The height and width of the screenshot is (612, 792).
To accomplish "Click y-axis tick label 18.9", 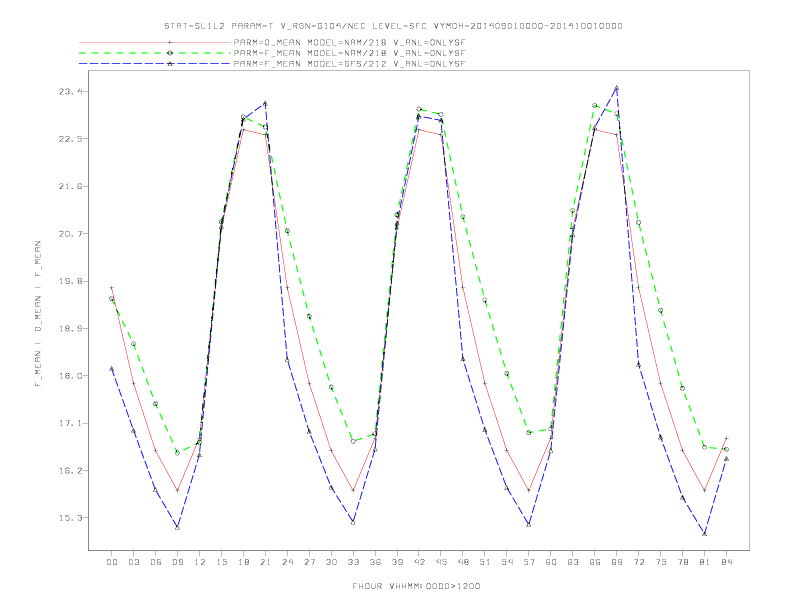I will click(70, 328).
